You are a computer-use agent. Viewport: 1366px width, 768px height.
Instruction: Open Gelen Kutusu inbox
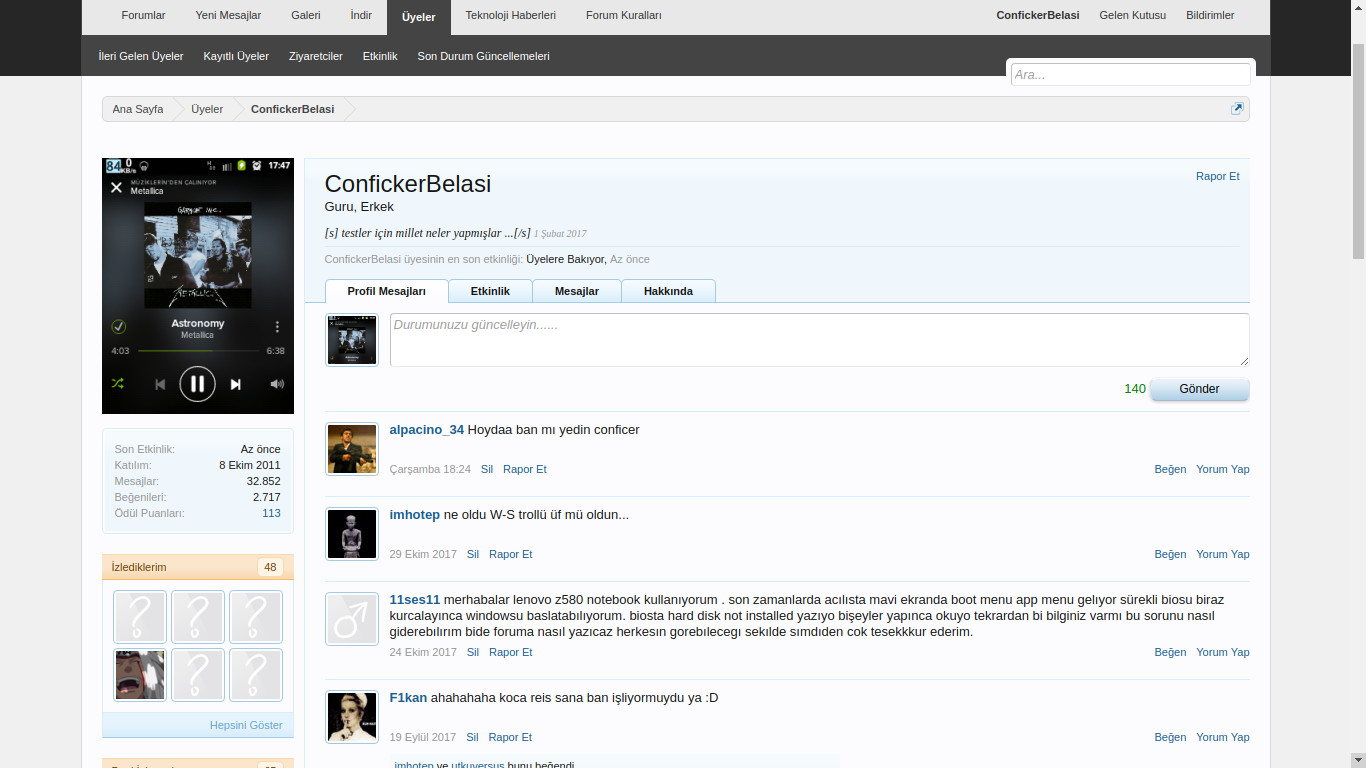pyautogui.click(x=1133, y=16)
